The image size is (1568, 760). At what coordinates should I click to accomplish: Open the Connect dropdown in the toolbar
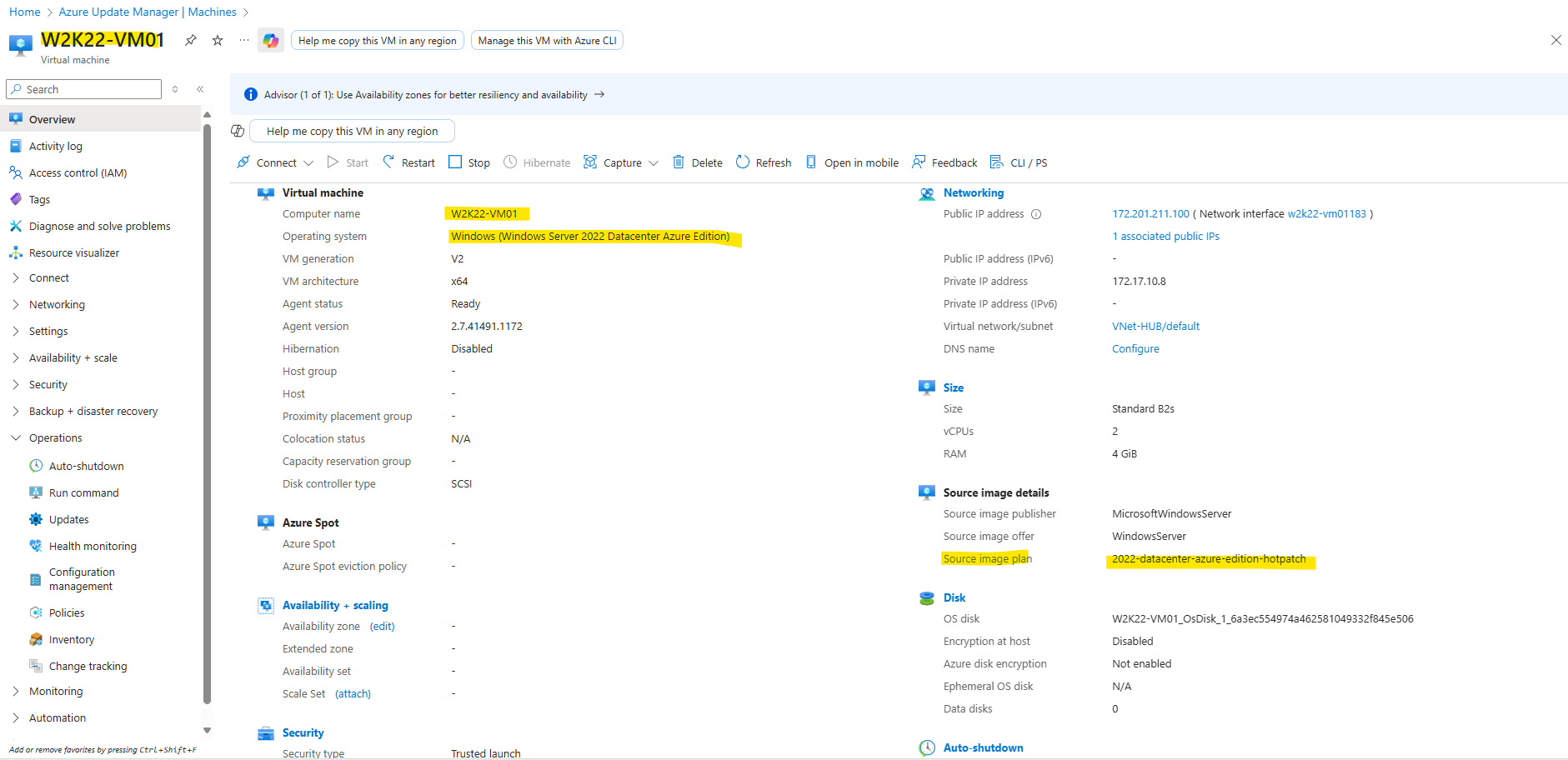pyautogui.click(x=308, y=163)
